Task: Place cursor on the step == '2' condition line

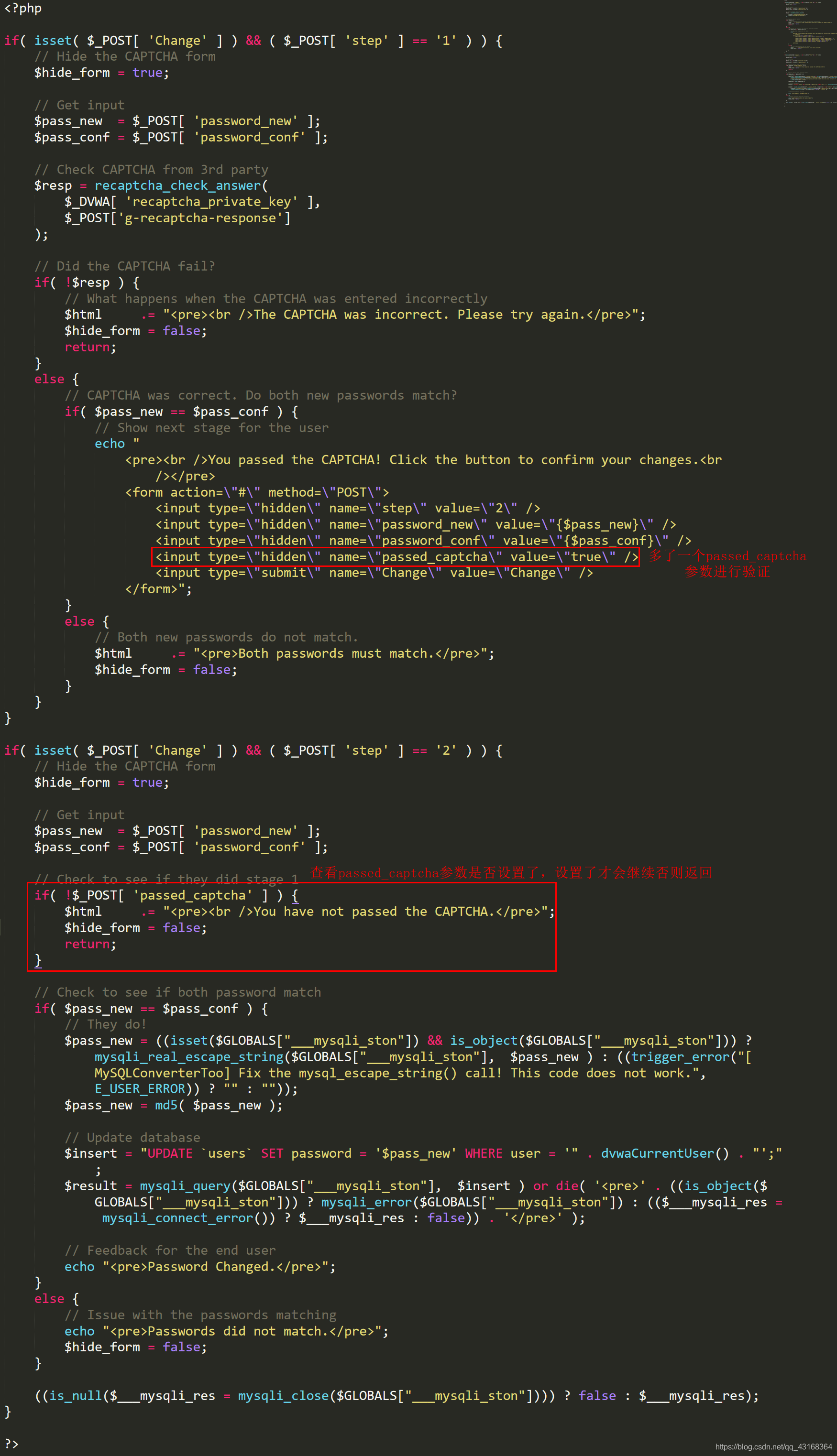Action: coord(253,750)
